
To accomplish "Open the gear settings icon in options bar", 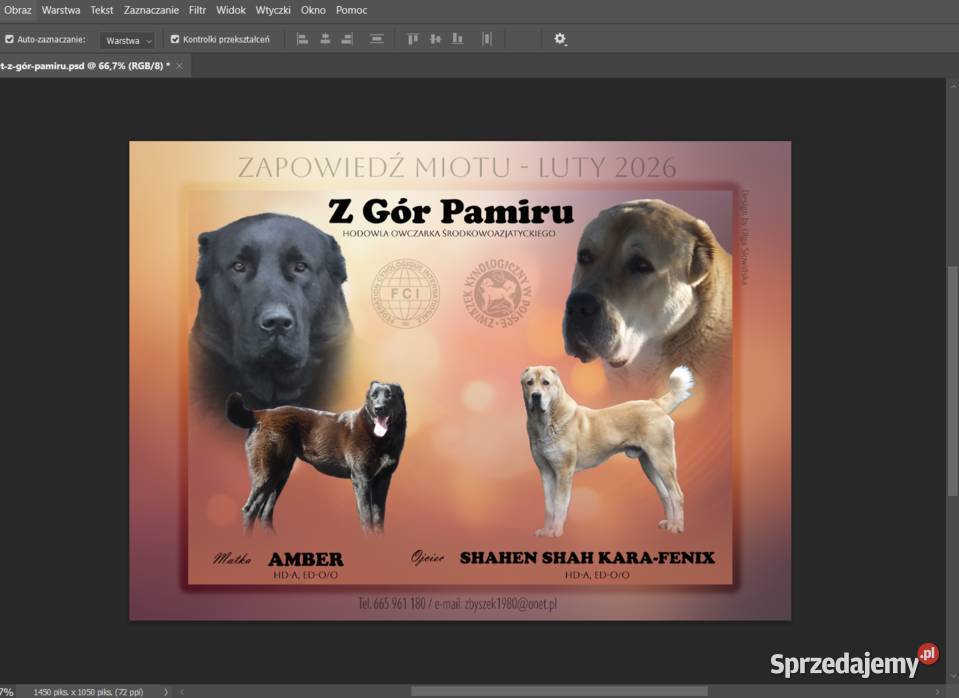I will [560, 39].
